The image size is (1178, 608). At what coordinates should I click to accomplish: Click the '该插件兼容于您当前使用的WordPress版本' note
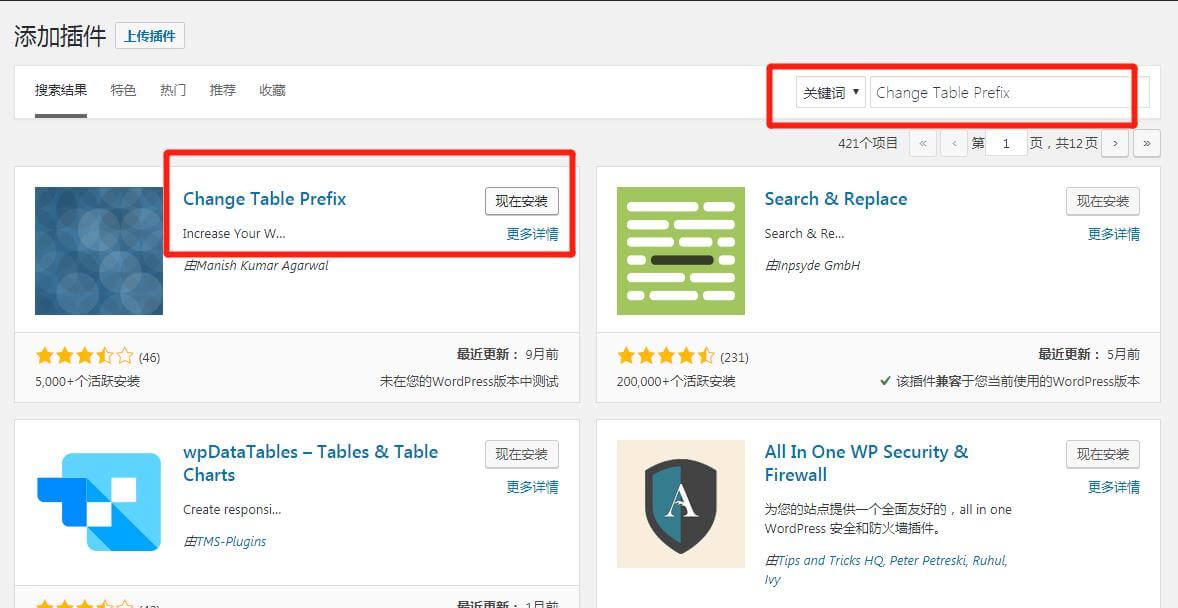pos(1010,381)
